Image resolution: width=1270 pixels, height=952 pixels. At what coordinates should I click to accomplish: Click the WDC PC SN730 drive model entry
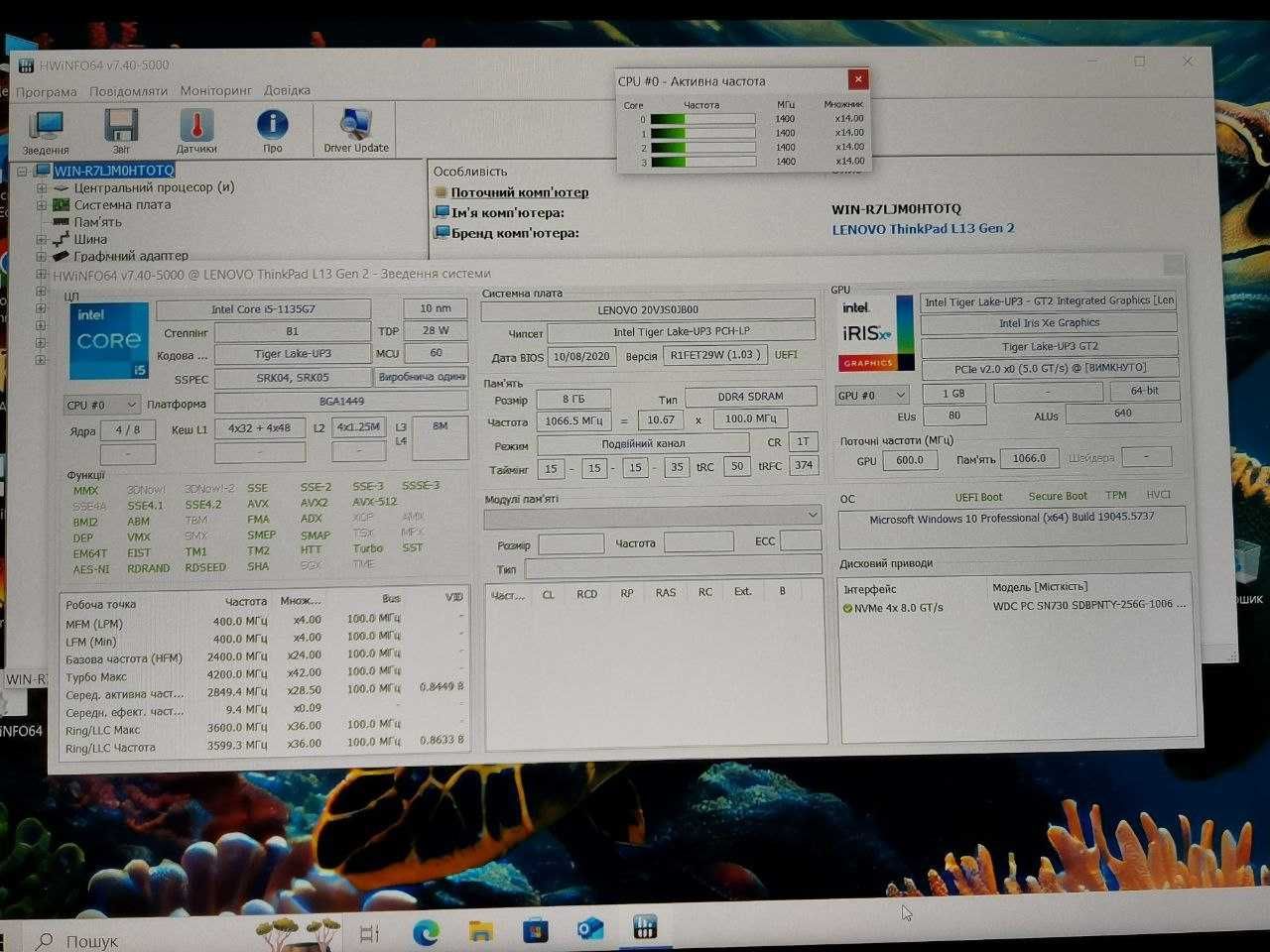coord(1088,604)
